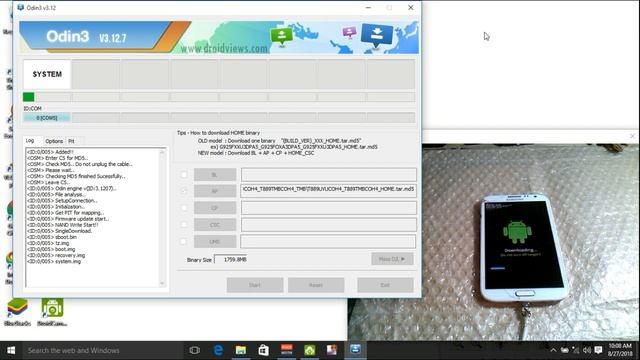Click the small purple icon in Odin banner

(349, 32)
